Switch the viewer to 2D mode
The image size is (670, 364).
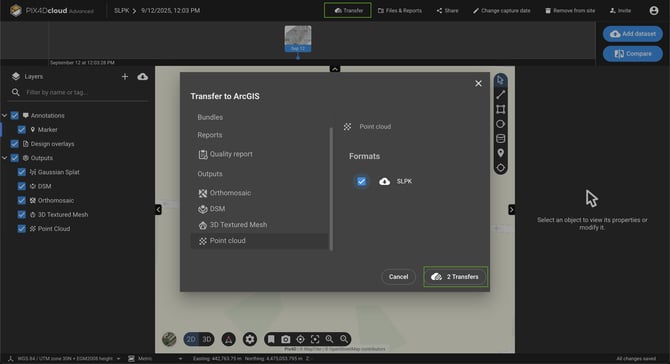191,339
